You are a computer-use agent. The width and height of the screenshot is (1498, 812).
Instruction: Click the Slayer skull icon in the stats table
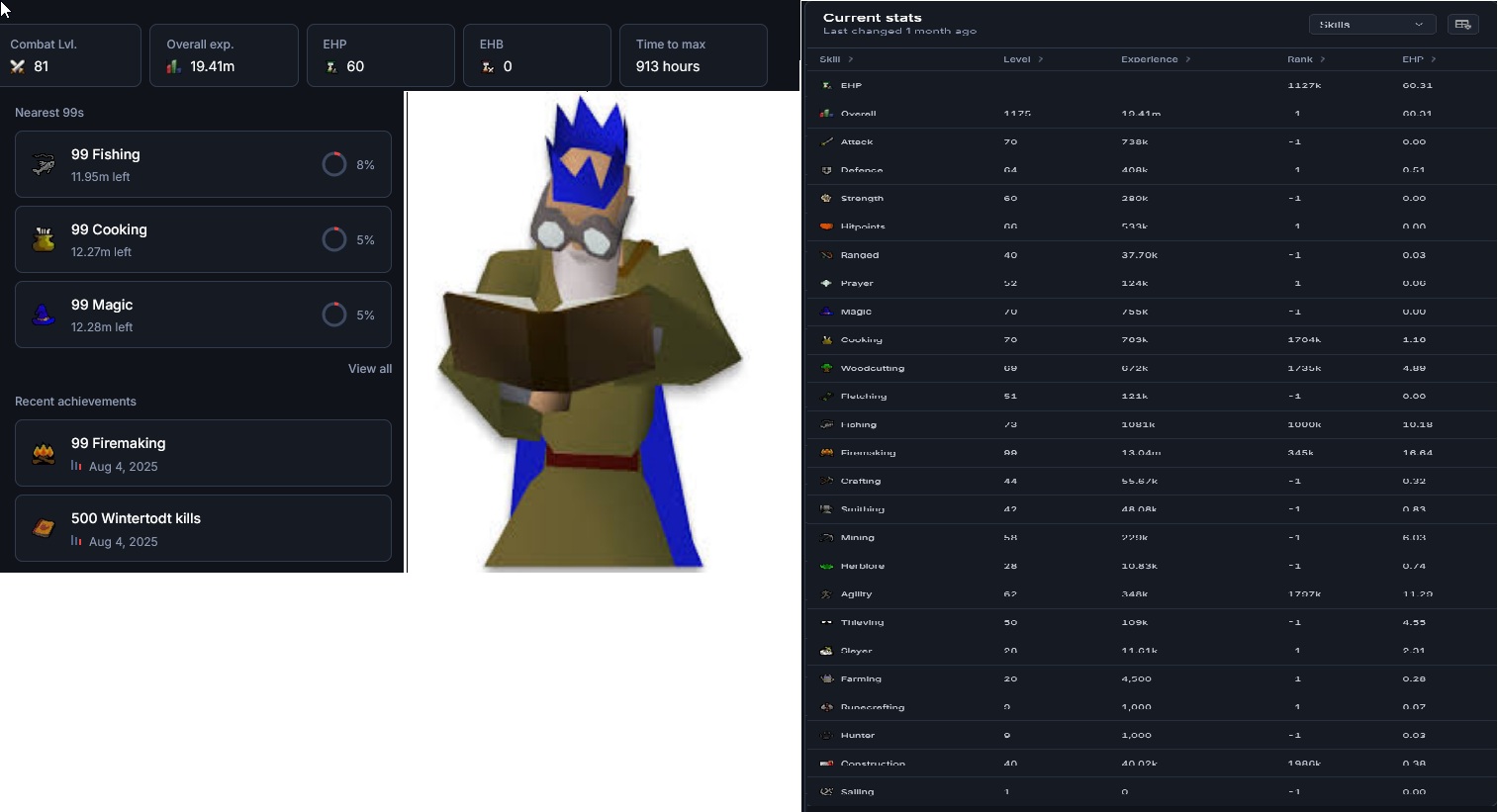(x=827, y=651)
